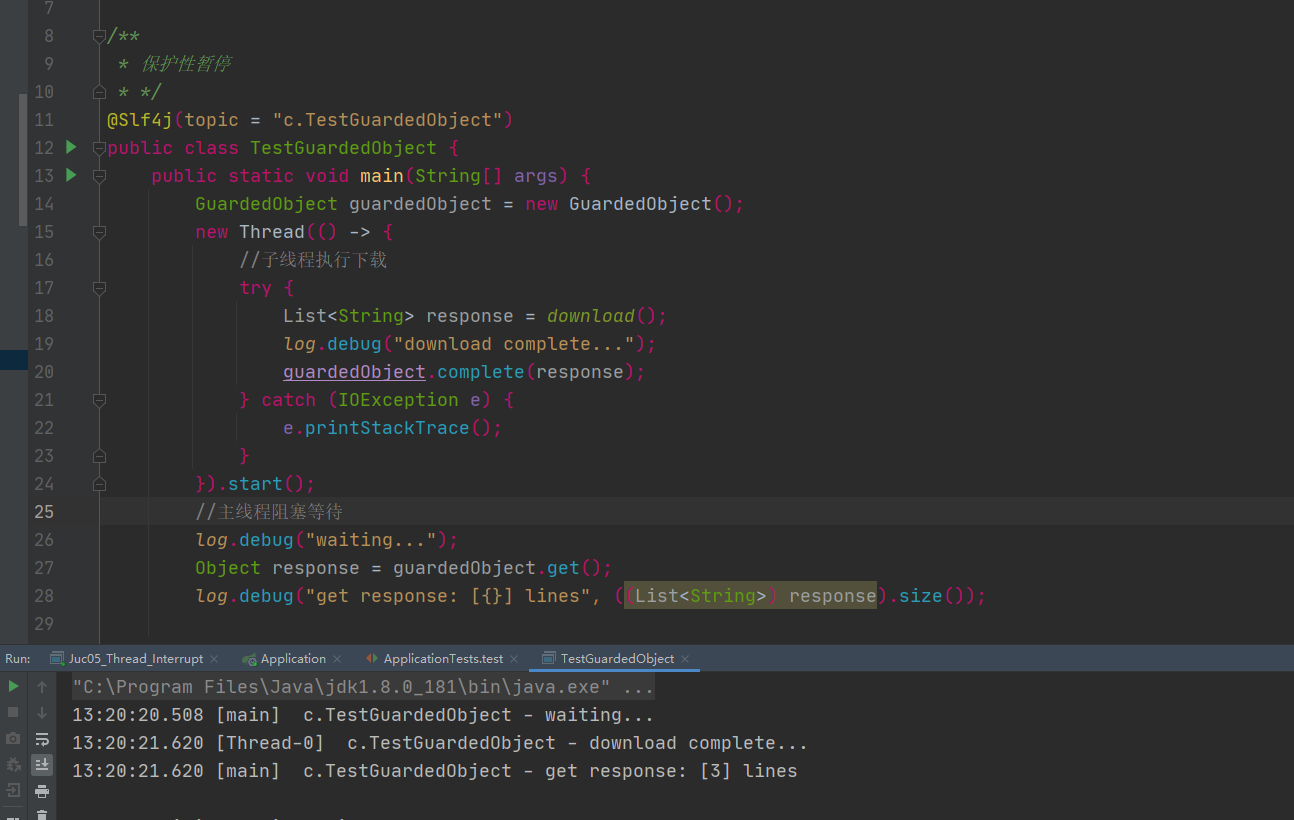Click the Chinese comment 保护性暂停
Viewport: 1294px width, 820px height.
tap(186, 64)
